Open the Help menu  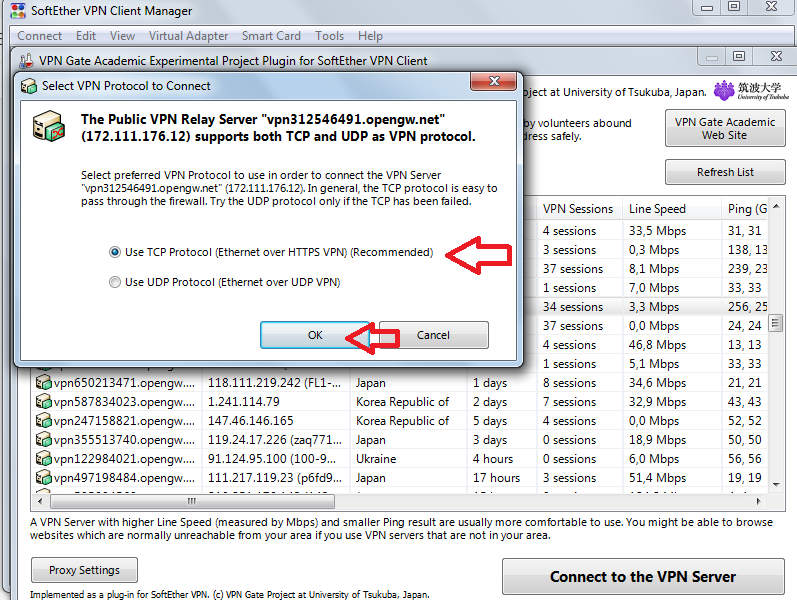tap(370, 36)
